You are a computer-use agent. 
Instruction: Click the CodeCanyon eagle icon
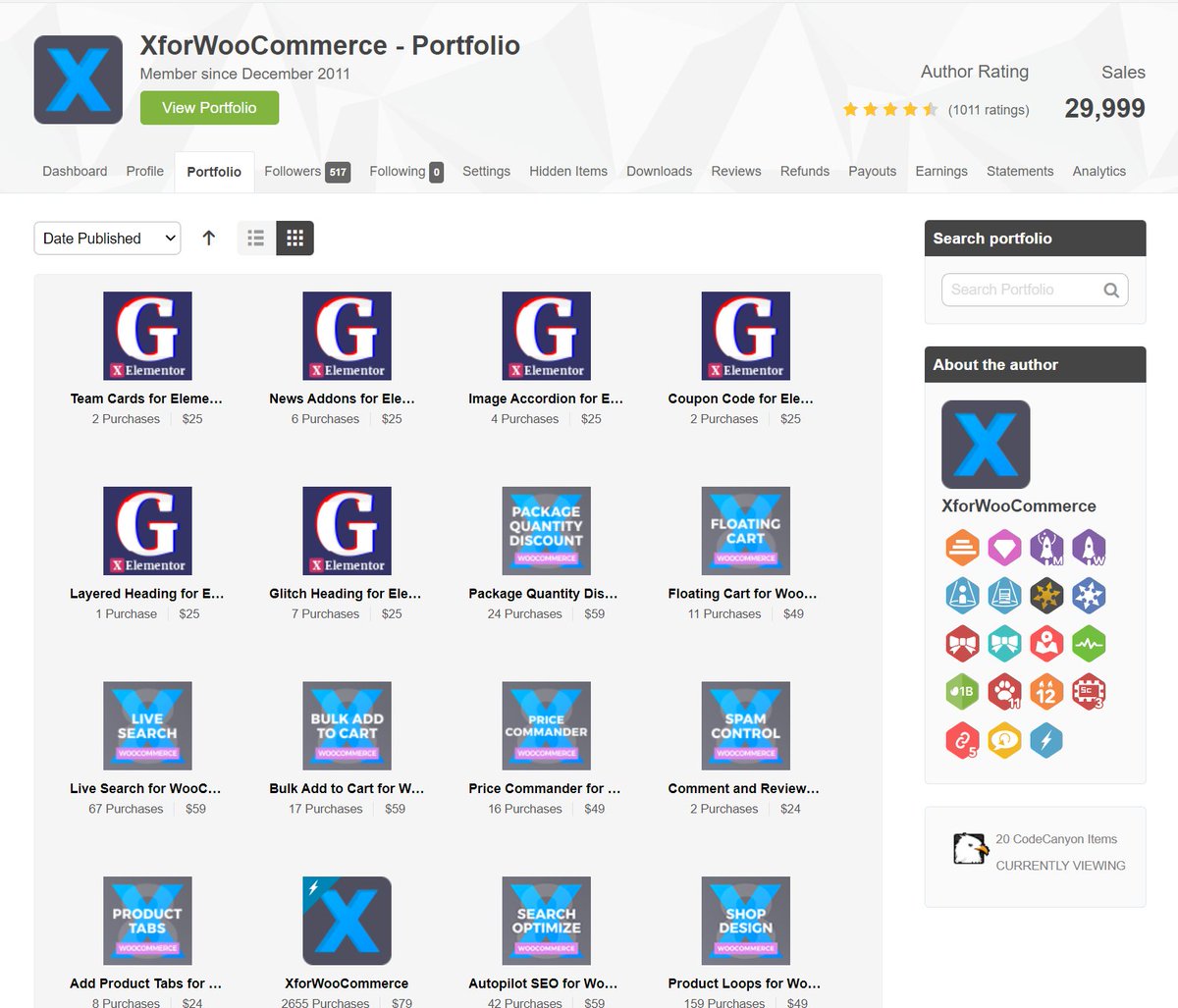970,848
